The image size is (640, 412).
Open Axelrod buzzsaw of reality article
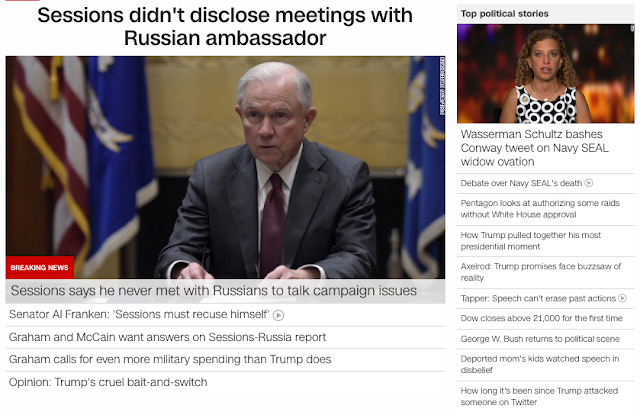click(541, 272)
